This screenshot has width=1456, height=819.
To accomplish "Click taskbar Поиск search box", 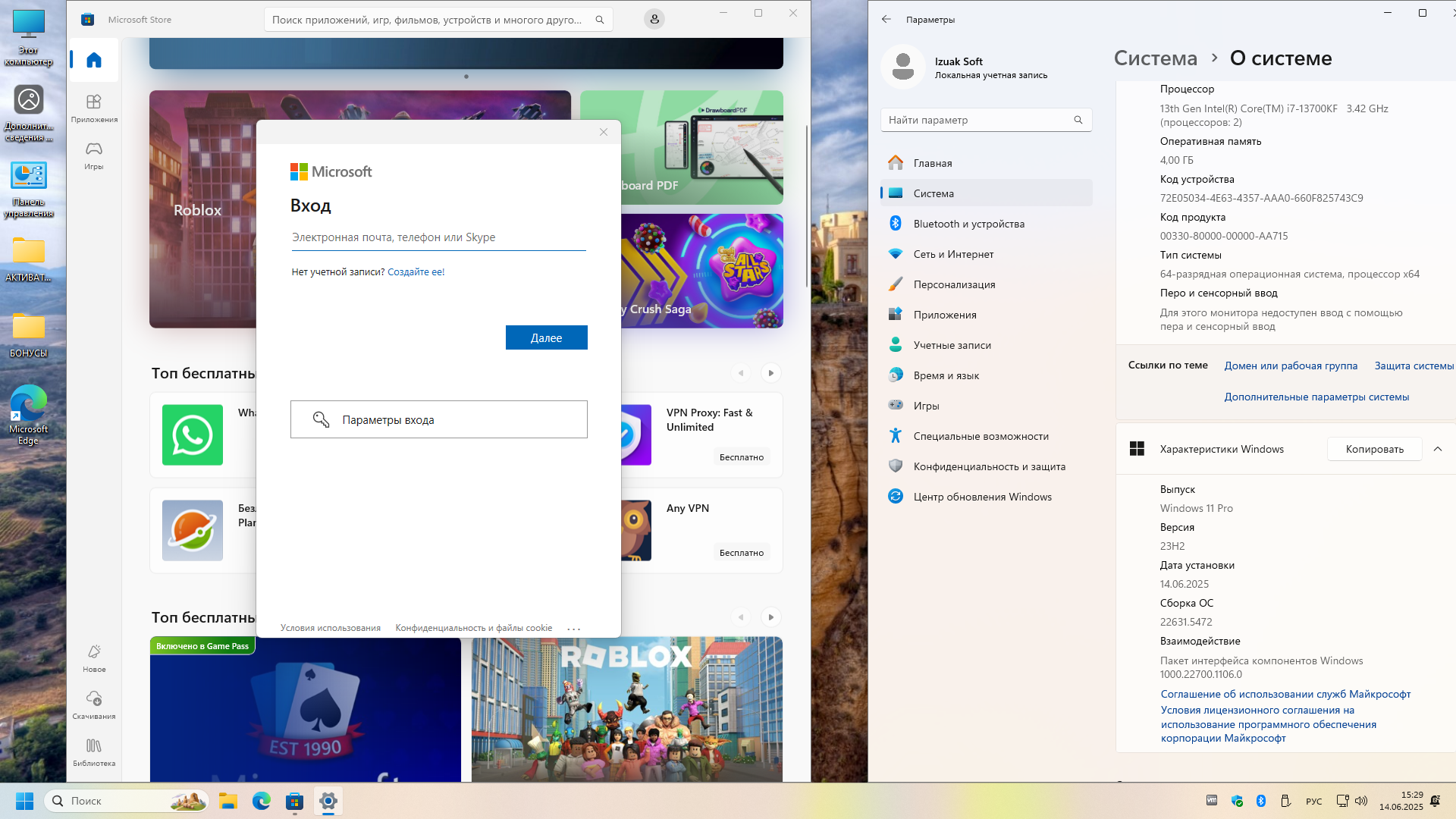I will pyautogui.click(x=127, y=801).
